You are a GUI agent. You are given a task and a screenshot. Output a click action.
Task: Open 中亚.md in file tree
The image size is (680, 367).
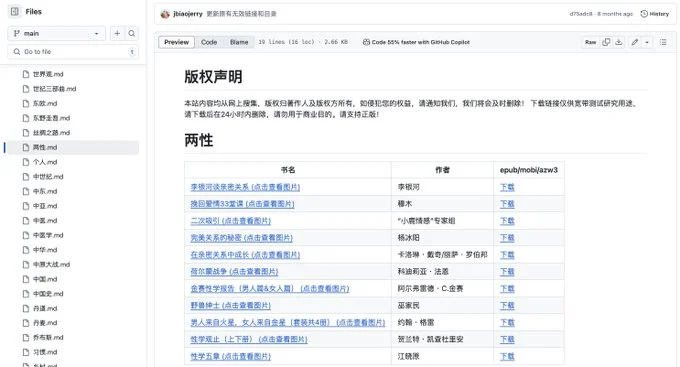click(x=45, y=206)
